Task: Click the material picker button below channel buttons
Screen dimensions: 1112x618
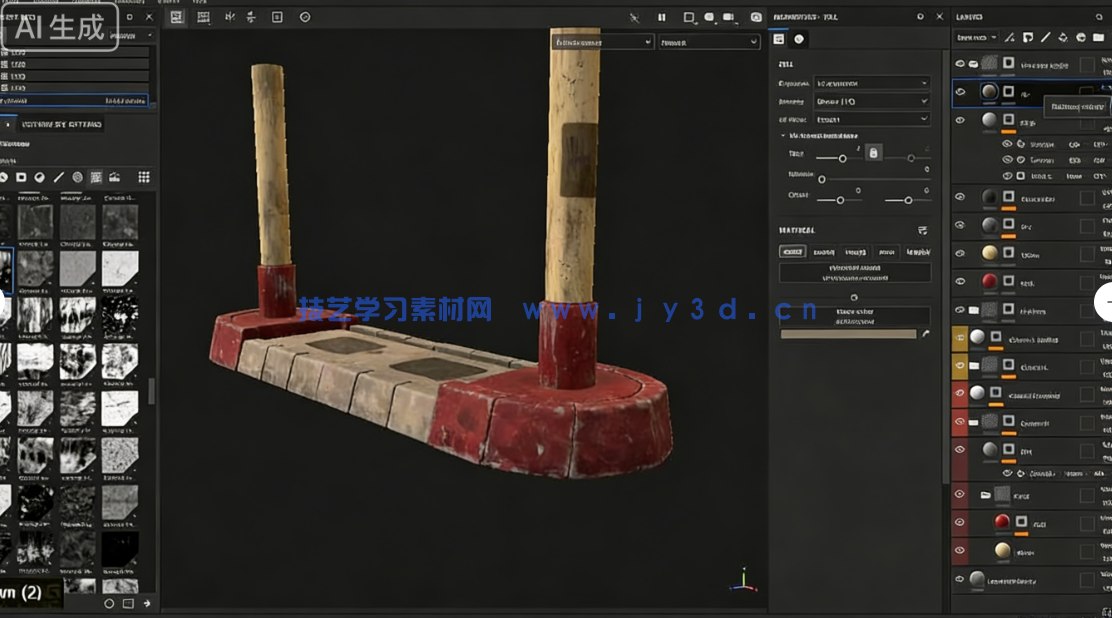Action: [x=854, y=272]
